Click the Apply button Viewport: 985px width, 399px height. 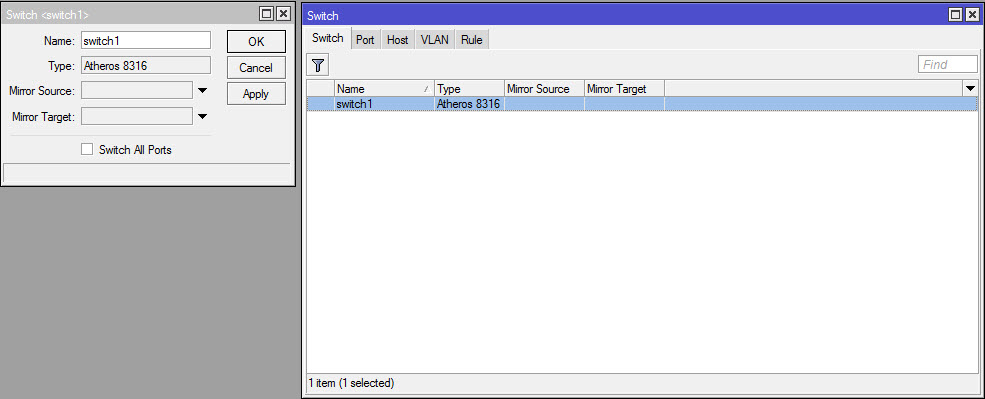256,94
